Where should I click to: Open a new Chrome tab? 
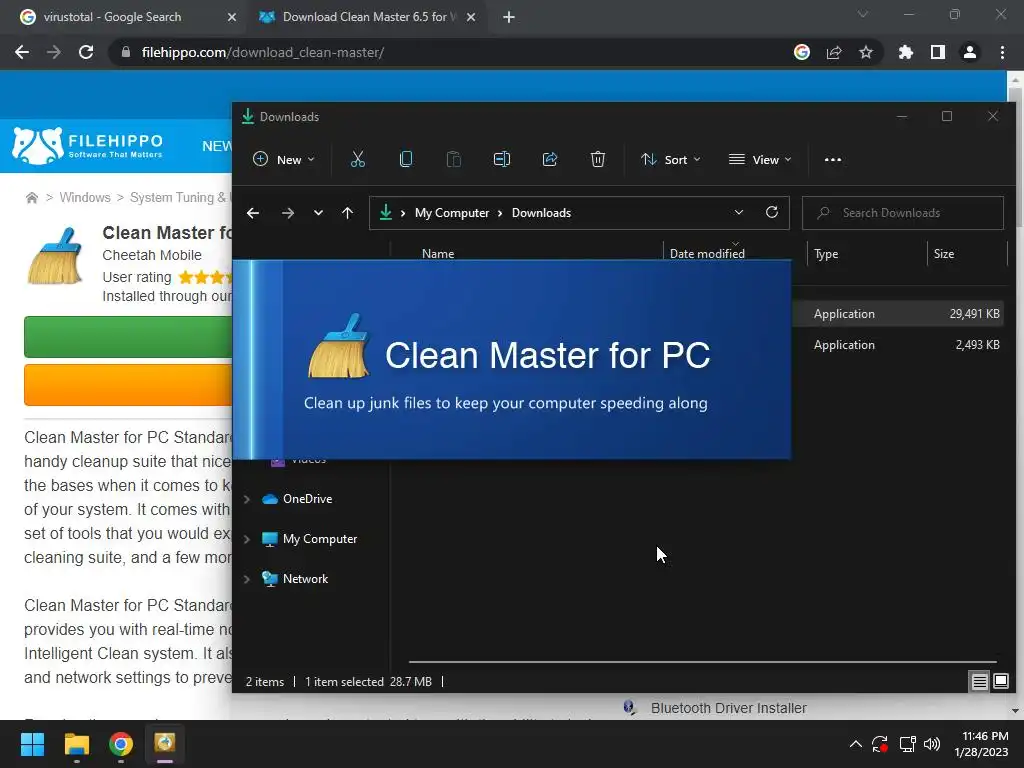tap(509, 17)
